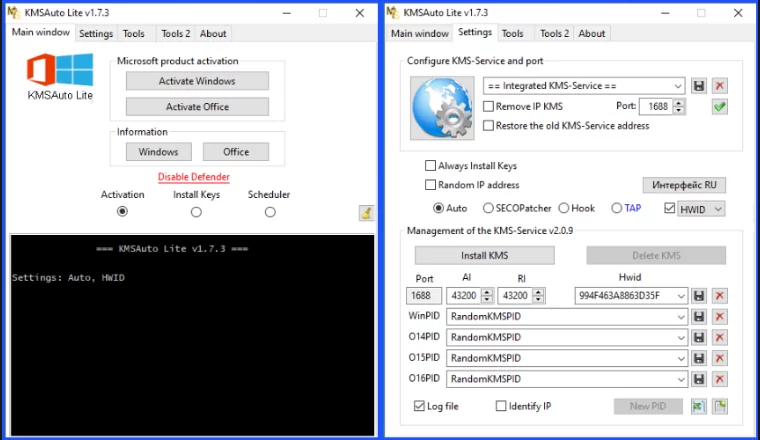Image resolution: width=760 pixels, height=440 pixels.
Task: Clear the O15PID row with red X
Action: (720, 358)
